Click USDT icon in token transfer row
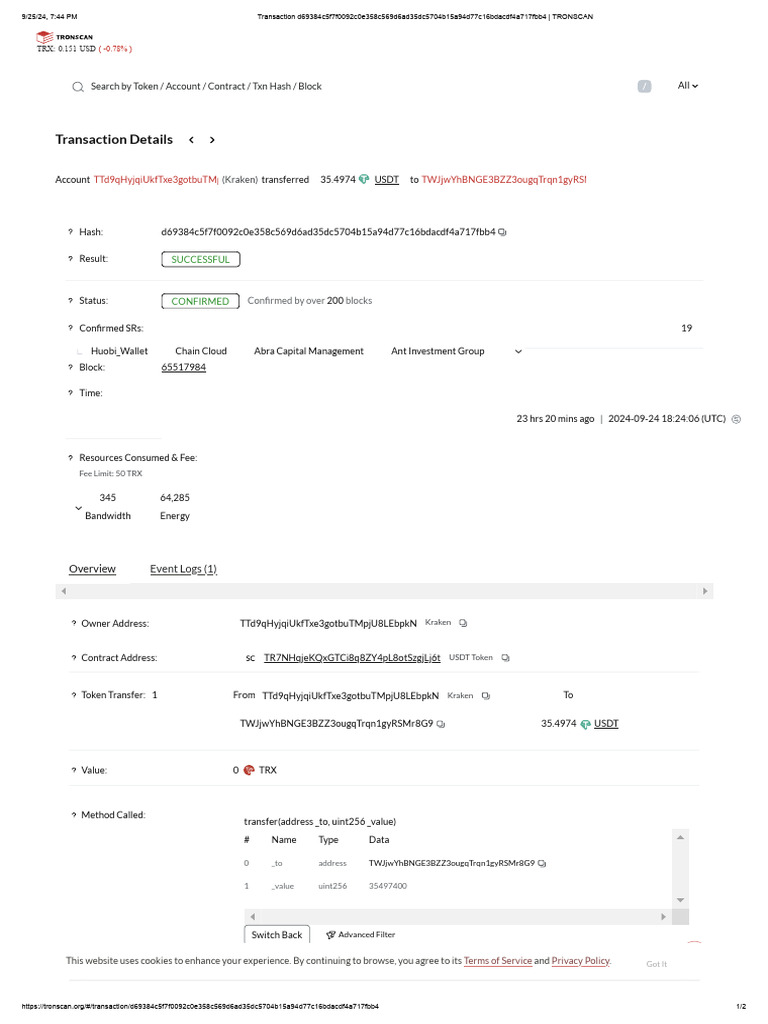The image size is (768, 1024). [x=585, y=724]
